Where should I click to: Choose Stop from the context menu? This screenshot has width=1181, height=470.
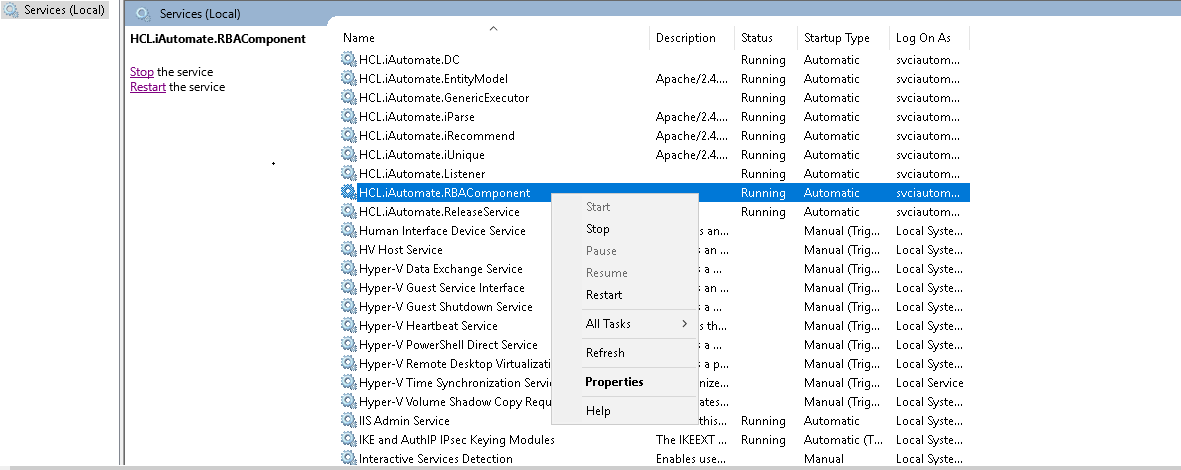click(597, 229)
